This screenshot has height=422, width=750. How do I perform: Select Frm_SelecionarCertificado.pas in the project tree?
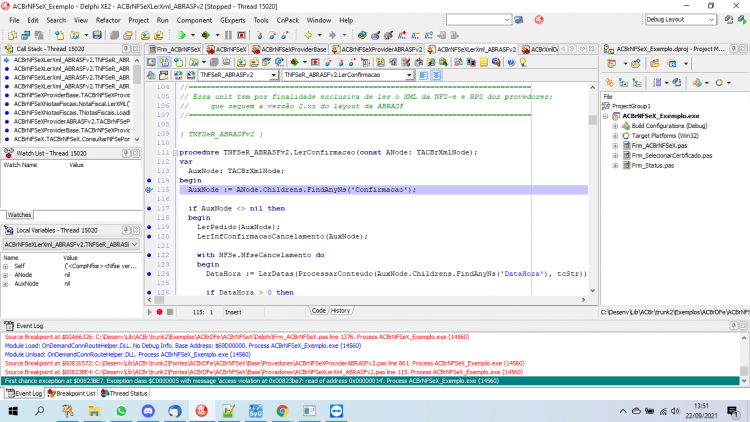click(672, 155)
